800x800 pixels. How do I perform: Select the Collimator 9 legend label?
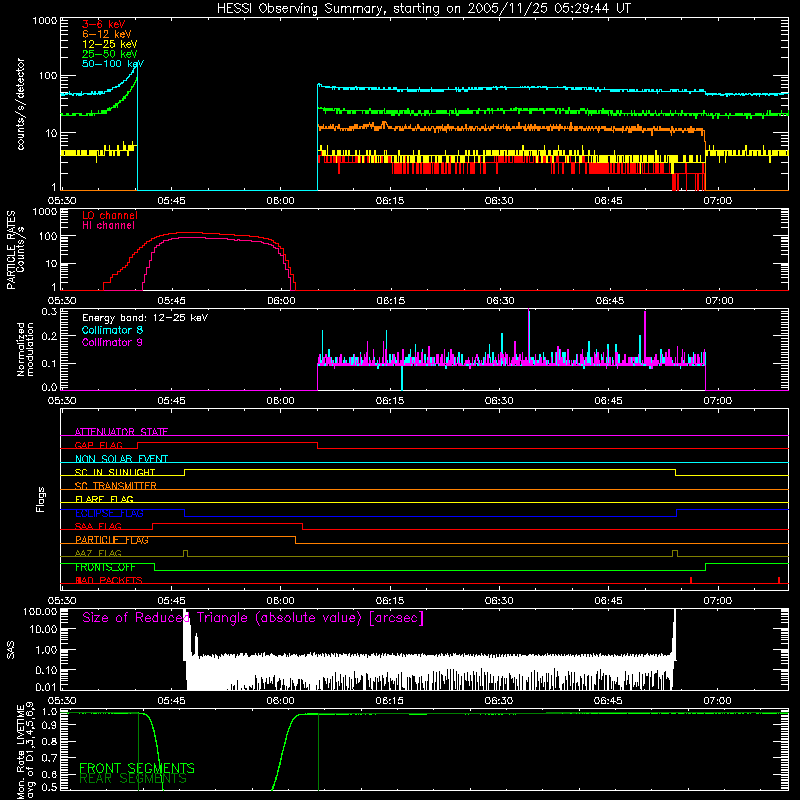(x=112, y=342)
